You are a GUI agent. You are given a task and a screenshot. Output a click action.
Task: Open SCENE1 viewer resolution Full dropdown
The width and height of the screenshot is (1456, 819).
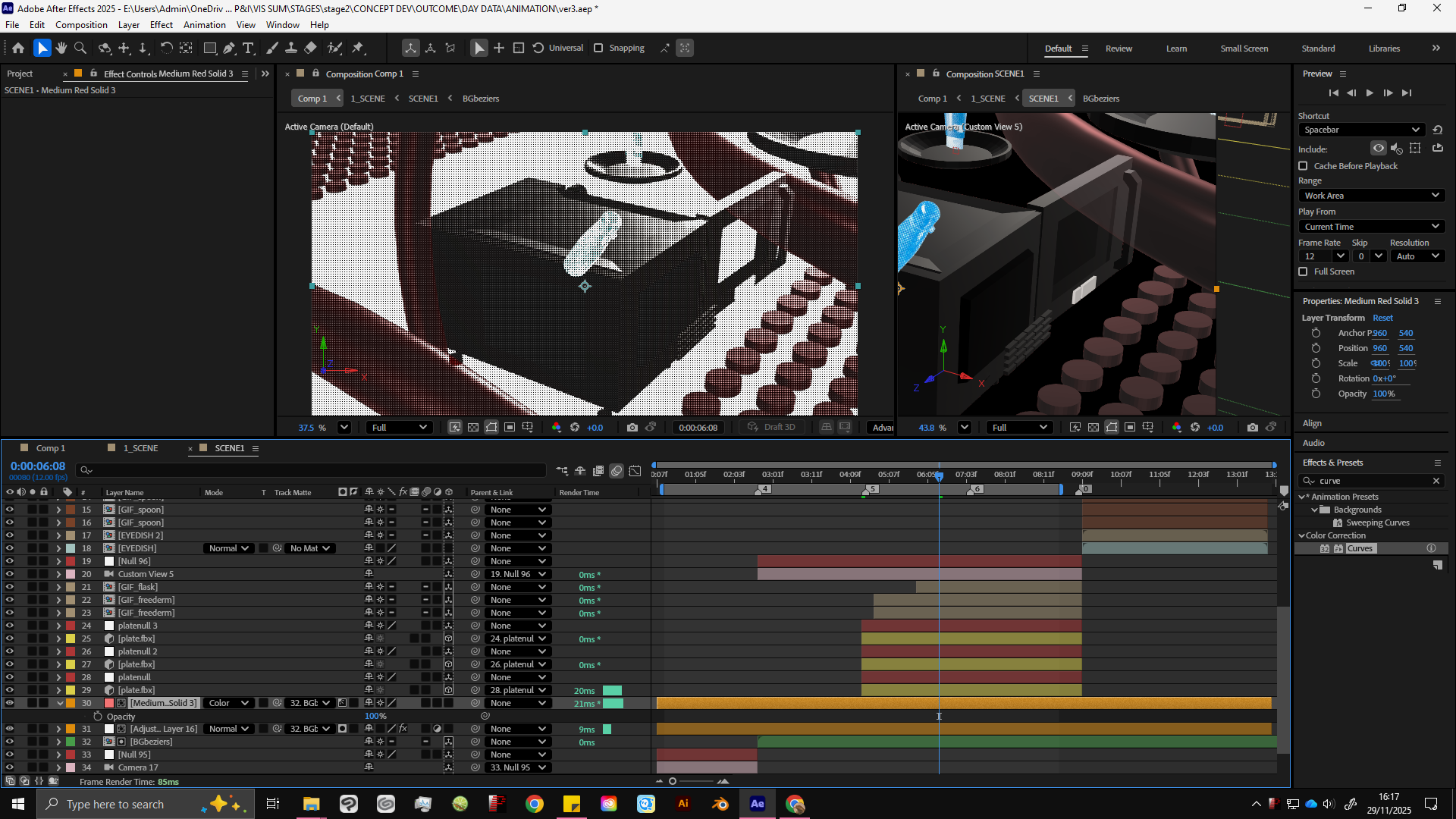click(x=1021, y=428)
